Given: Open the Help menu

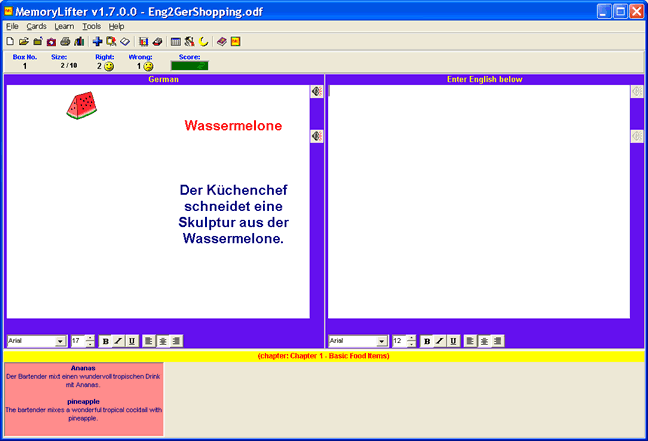Looking at the screenshot, I should [x=116, y=26].
